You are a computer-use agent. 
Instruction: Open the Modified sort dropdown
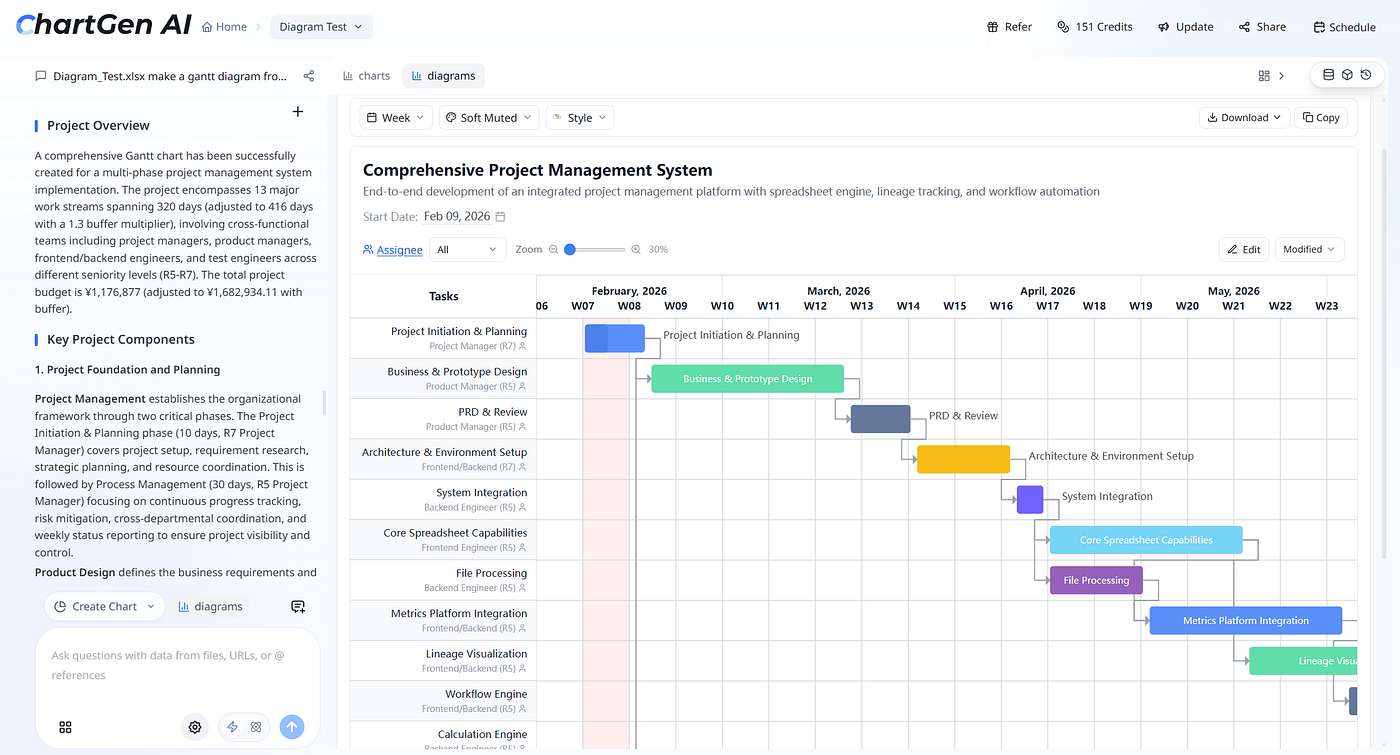point(1310,250)
